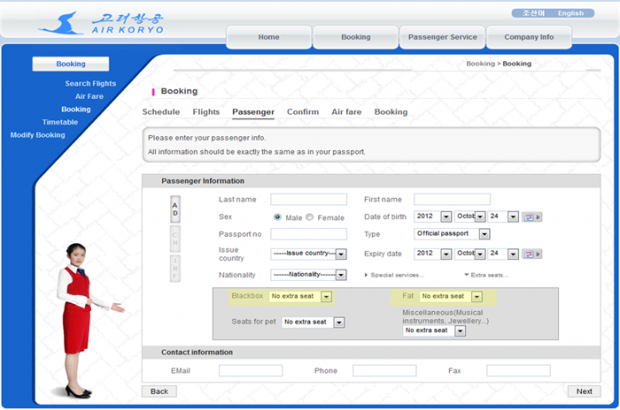Open Passenger Service navigation item
620x410 pixels.
coord(442,37)
